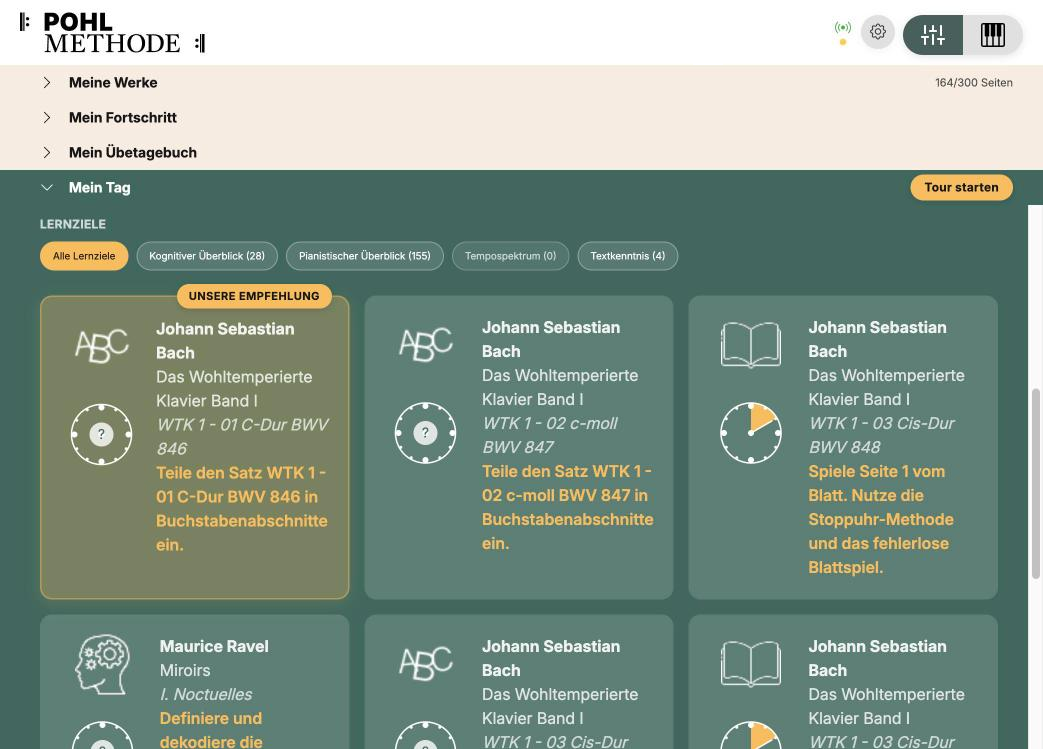Open task 'Teile den Satz WTK 1 - 01 C-Dur'
The width and height of the screenshot is (1043, 749).
pos(242,509)
